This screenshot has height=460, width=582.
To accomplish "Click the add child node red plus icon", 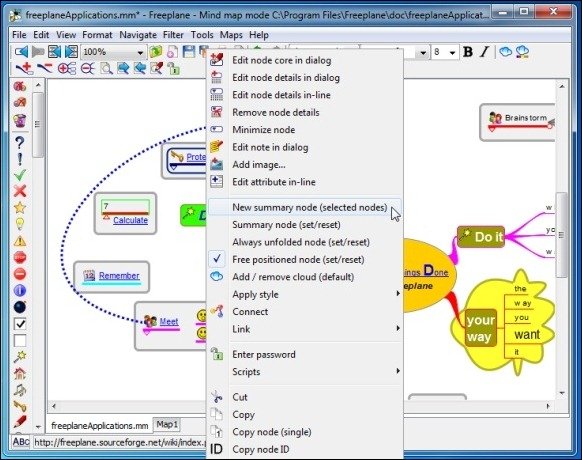I will (24, 69).
